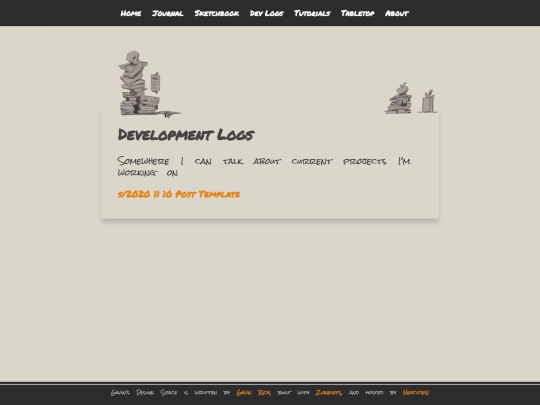Screen dimensions: 540x405
Task: Visit the Neocities link in footer
Action: click(416, 393)
